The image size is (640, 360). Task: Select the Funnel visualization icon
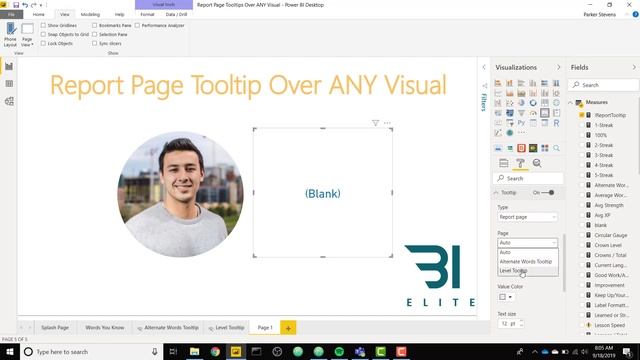click(x=521, y=113)
